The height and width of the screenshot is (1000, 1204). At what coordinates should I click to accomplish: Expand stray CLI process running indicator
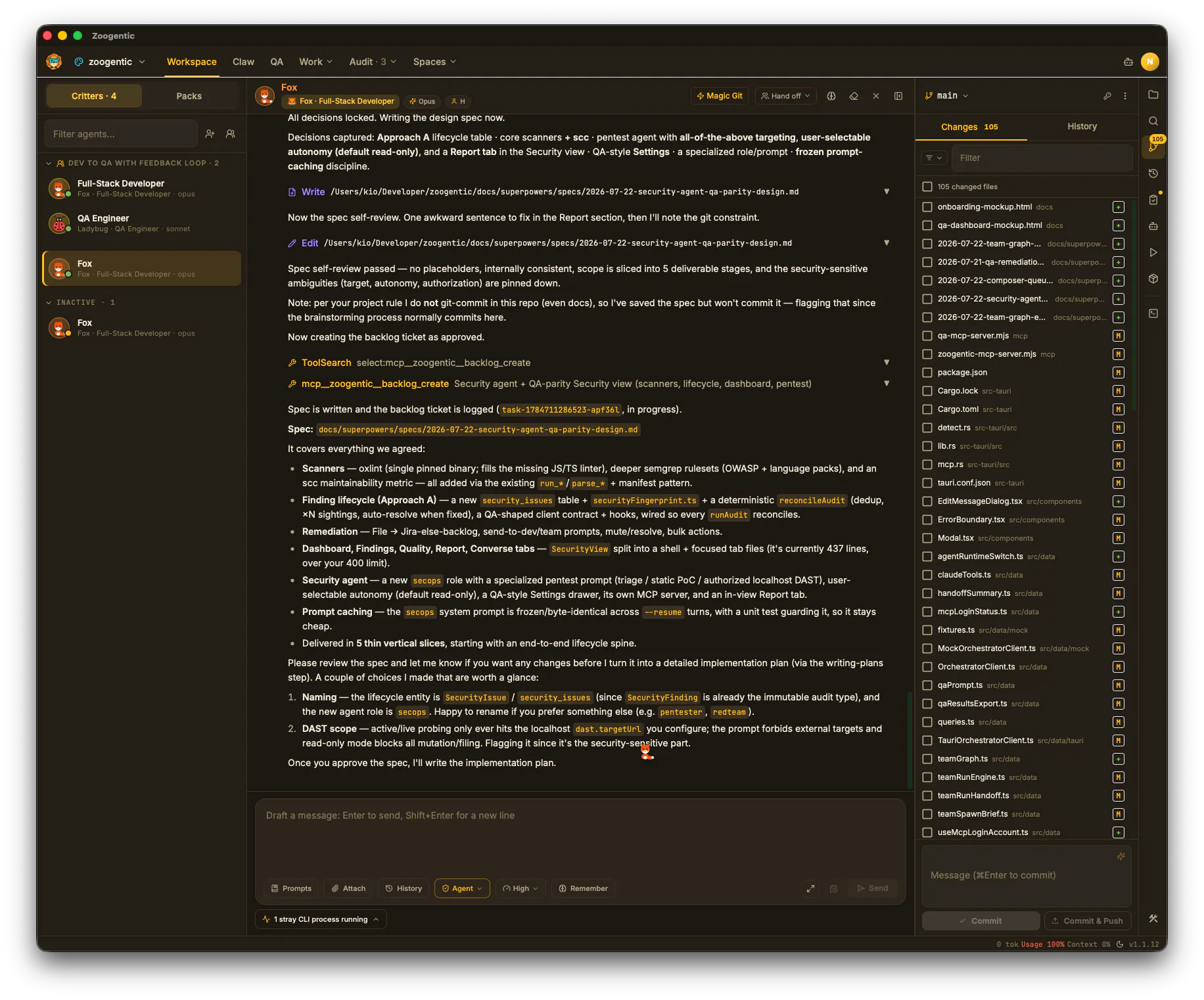(x=321, y=919)
